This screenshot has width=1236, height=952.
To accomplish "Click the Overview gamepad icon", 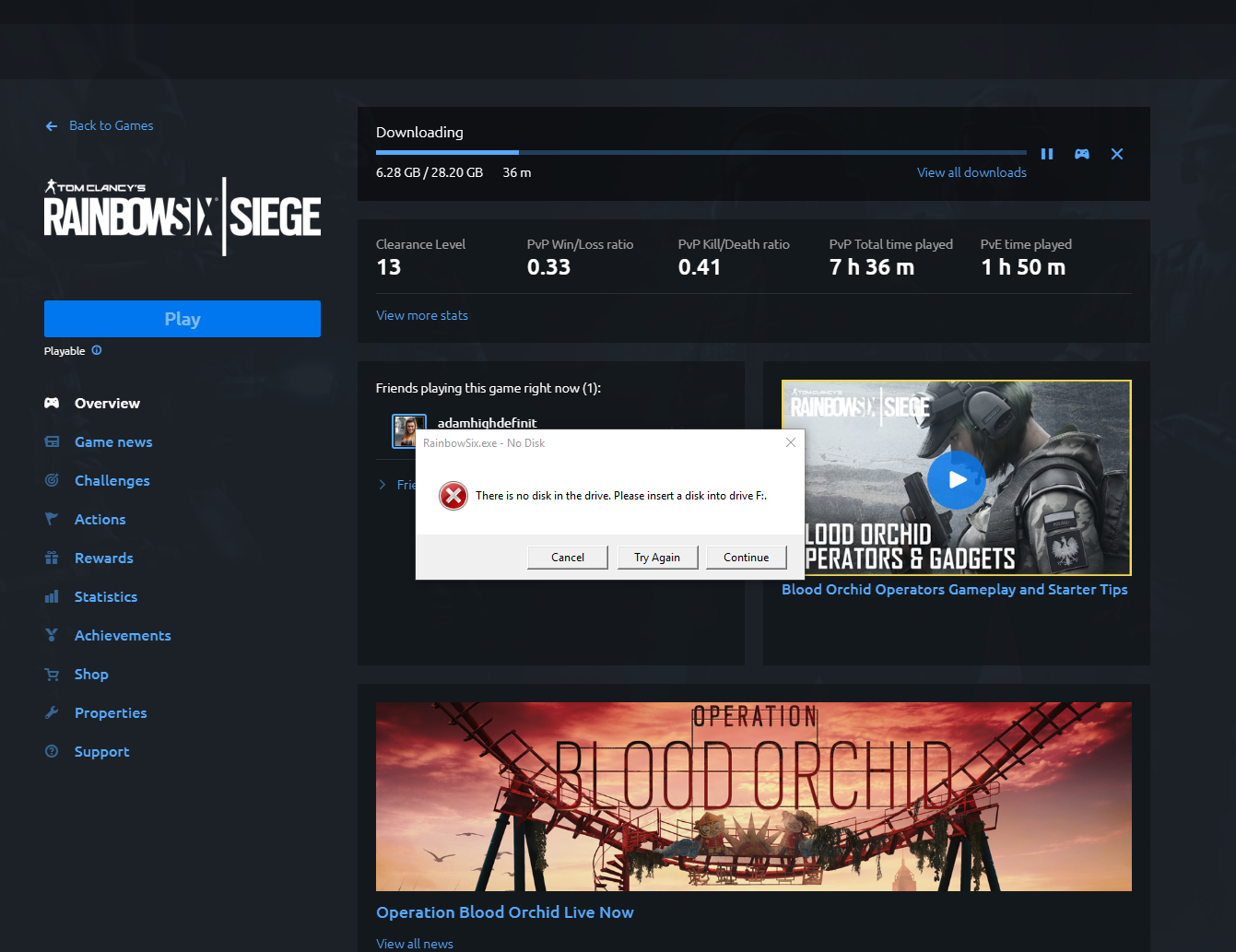I will point(52,403).
